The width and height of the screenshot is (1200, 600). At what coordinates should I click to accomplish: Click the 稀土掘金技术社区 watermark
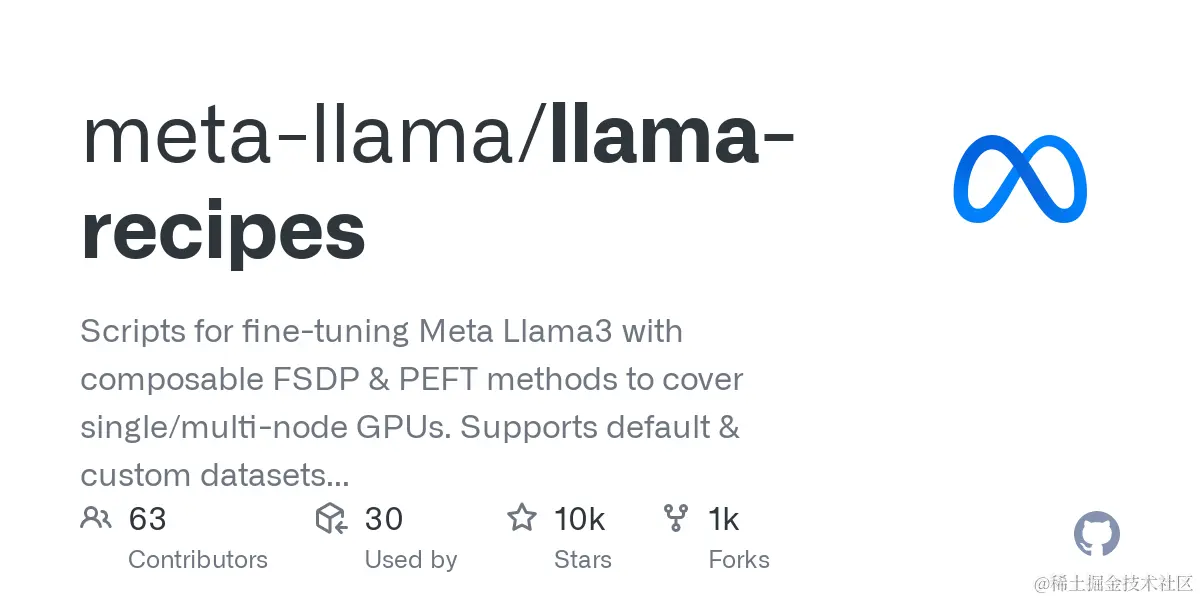click(1114, 583)
